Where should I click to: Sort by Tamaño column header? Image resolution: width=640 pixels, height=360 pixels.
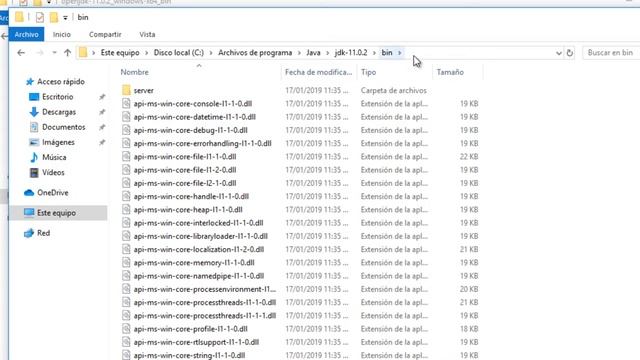[450, 72]
